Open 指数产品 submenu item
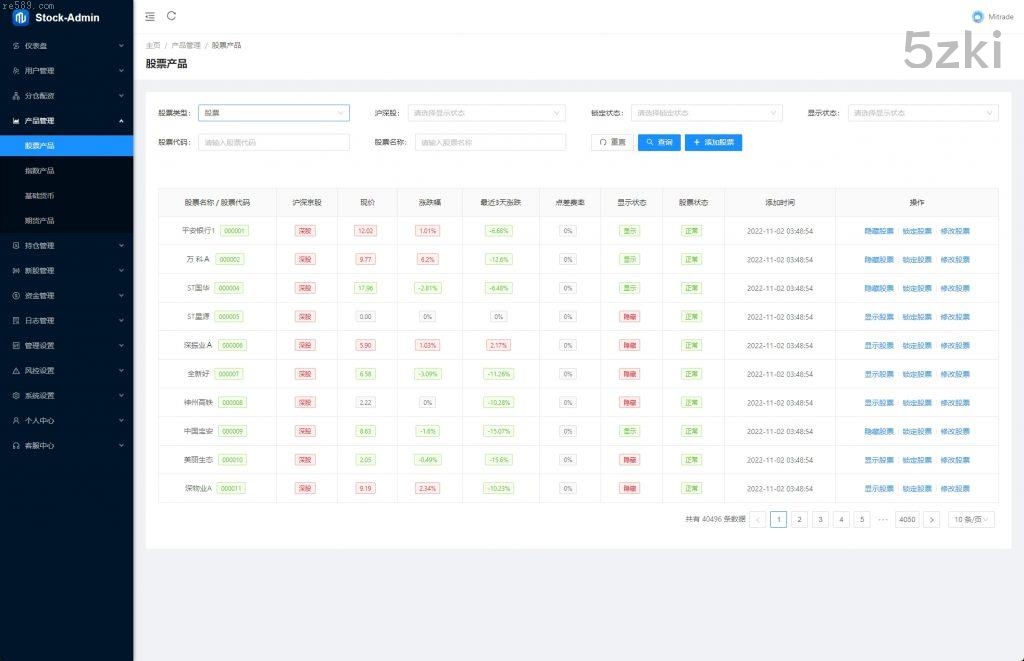Image resolution: width=1024 pixels, height=661 pixels. coord(40,171)
